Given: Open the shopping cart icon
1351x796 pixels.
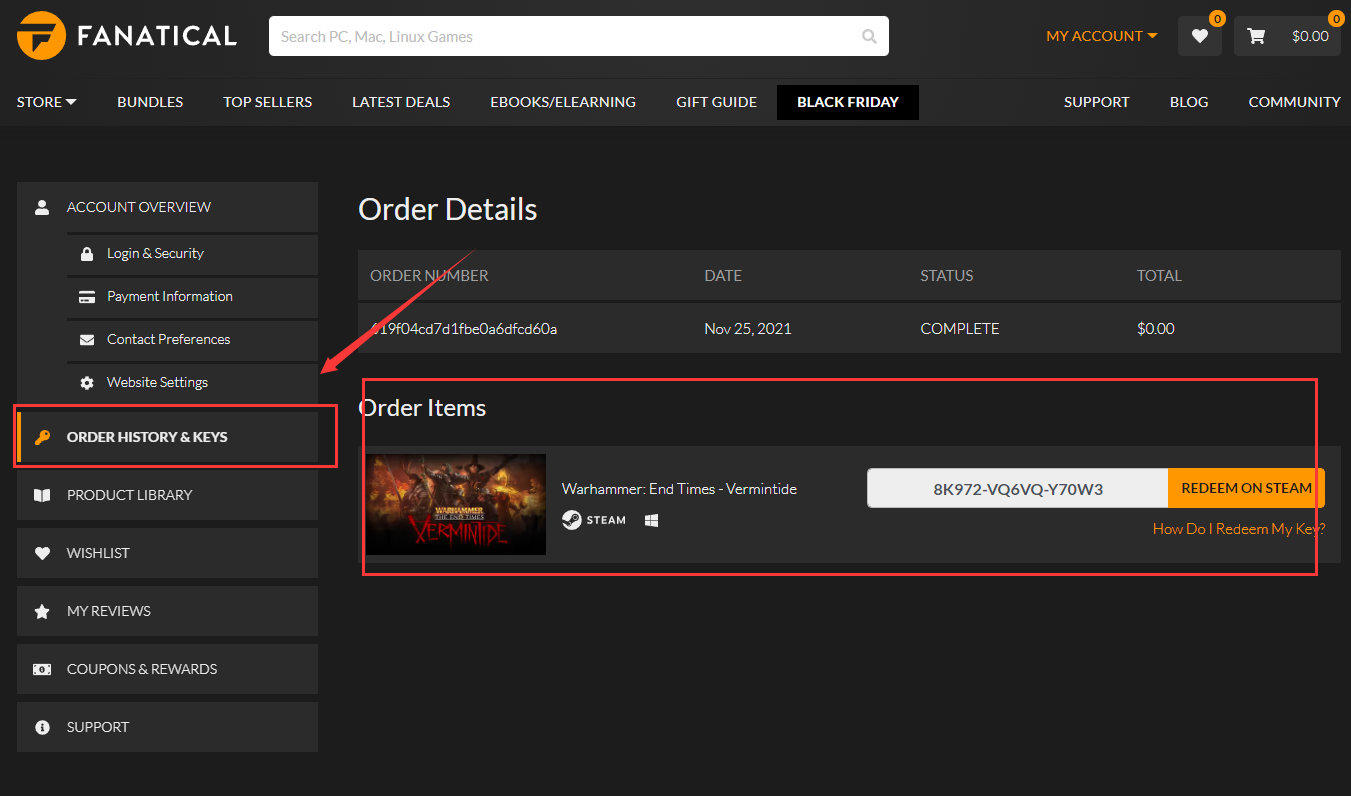Looking at the screenshot, I should (1256, 36).
